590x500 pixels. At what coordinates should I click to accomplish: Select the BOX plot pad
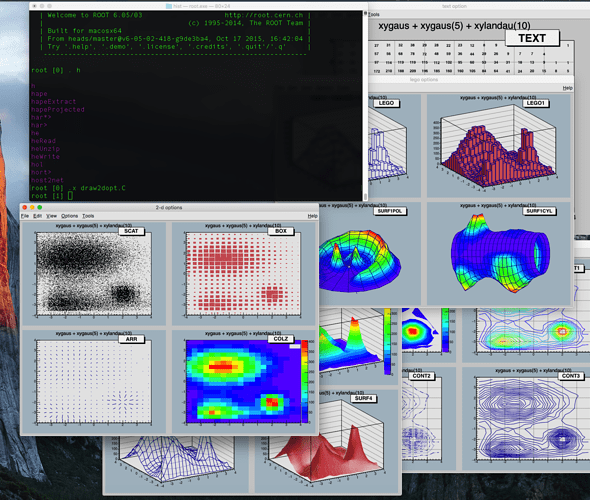(x=243, y=274)
